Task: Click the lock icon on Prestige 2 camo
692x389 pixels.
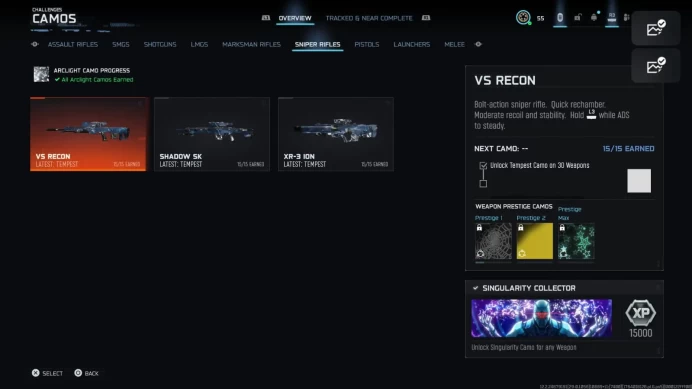Action: (521, 228)
